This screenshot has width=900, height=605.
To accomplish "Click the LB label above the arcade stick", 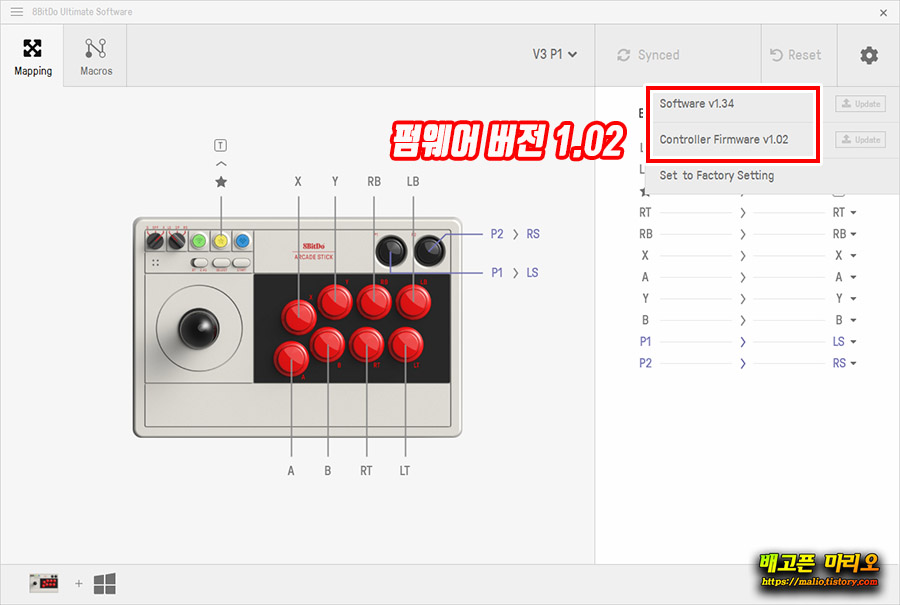I will (413, 181).
